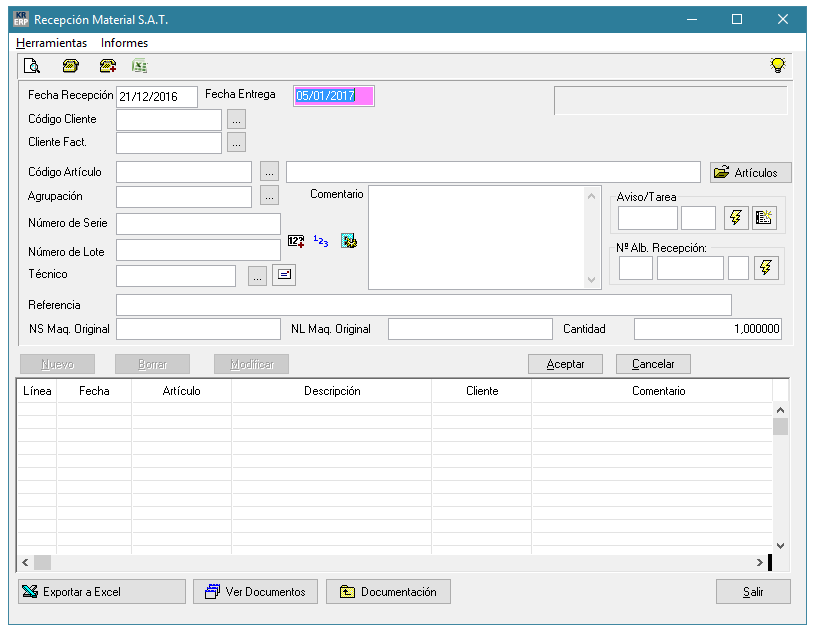Focus the Referencia input field
The height and width of the screenshot is (632, 814).
tap(424, 305)
